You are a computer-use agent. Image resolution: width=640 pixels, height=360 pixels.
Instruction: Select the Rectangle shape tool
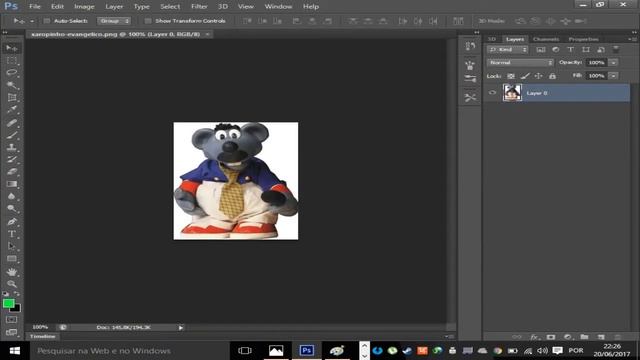pos(12,259)
